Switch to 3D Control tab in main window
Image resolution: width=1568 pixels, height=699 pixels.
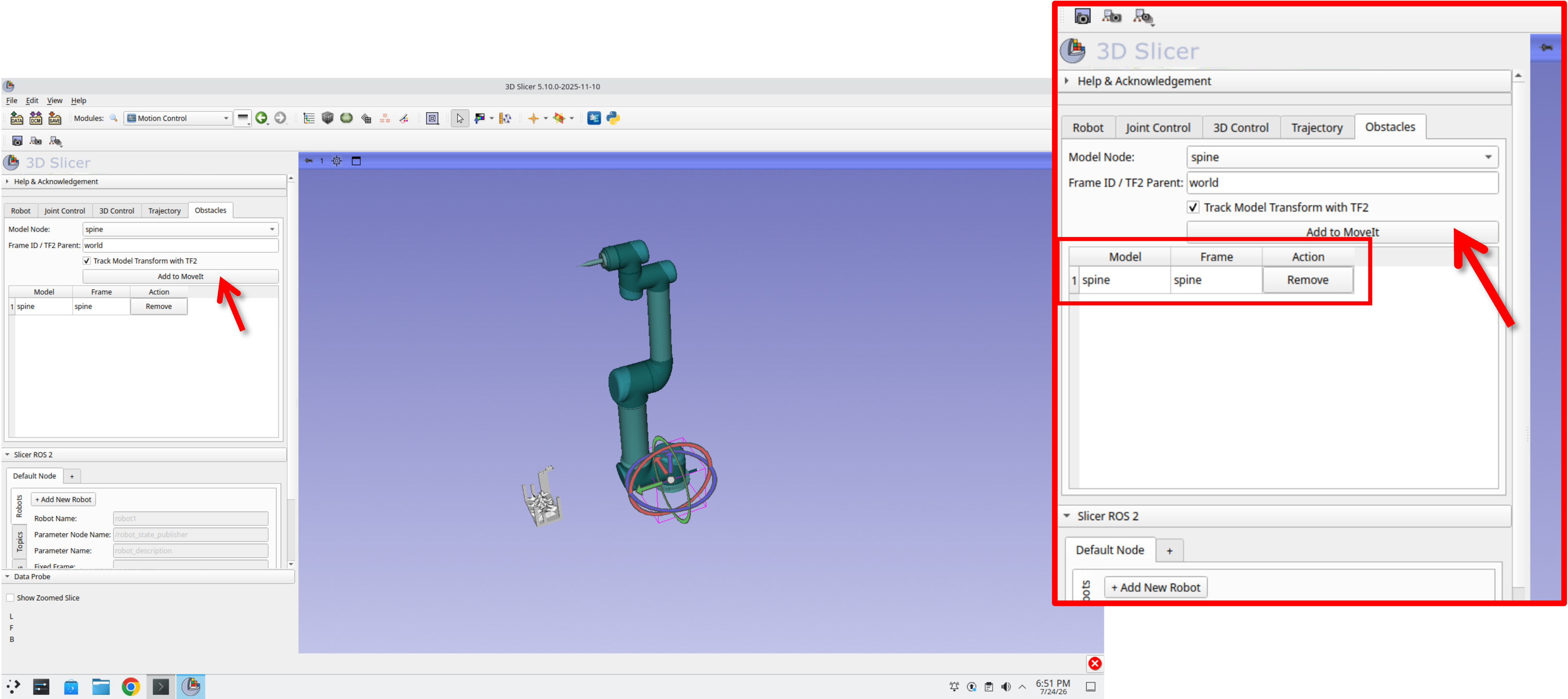coord(116,210)
